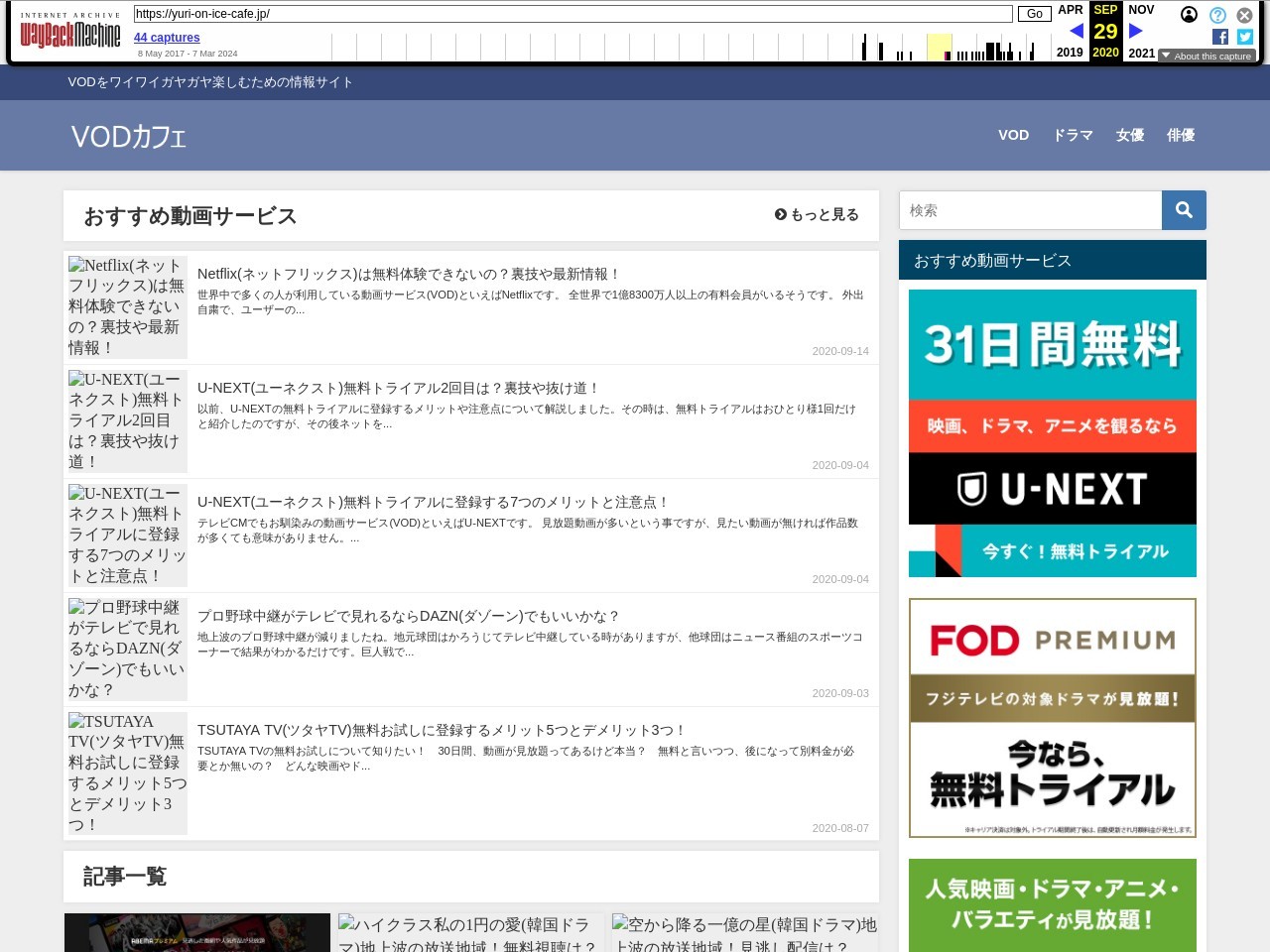Viewport: 1270px width, 952px height.
Task: Open the ハイクラス私の1円の愛 article card
Action: tap(470, 933)
